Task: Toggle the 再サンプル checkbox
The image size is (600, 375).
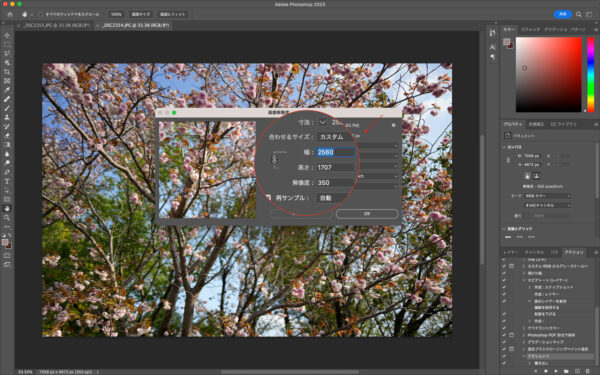Action: click(268, 198)
